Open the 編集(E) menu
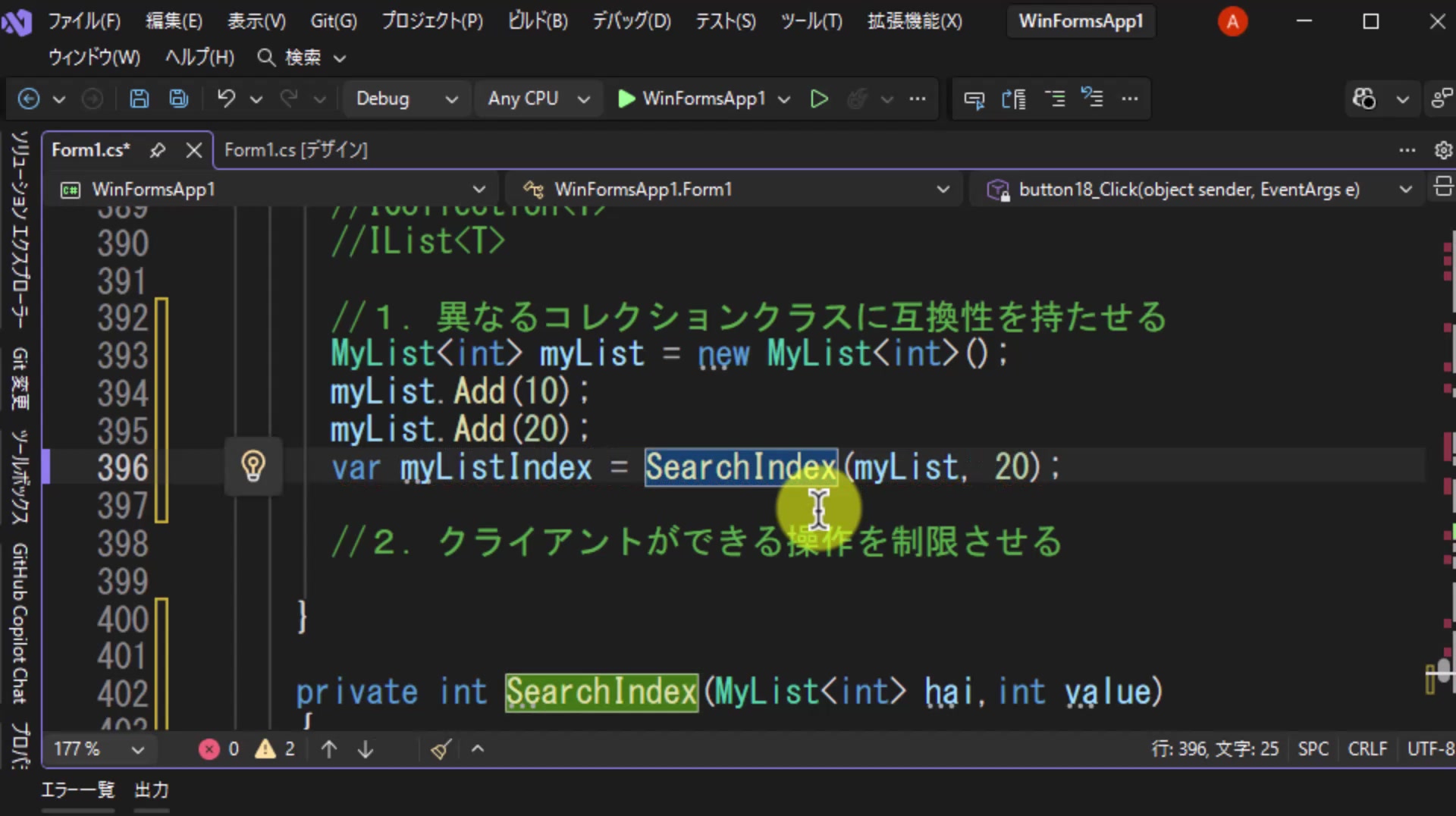 [174, 21]
